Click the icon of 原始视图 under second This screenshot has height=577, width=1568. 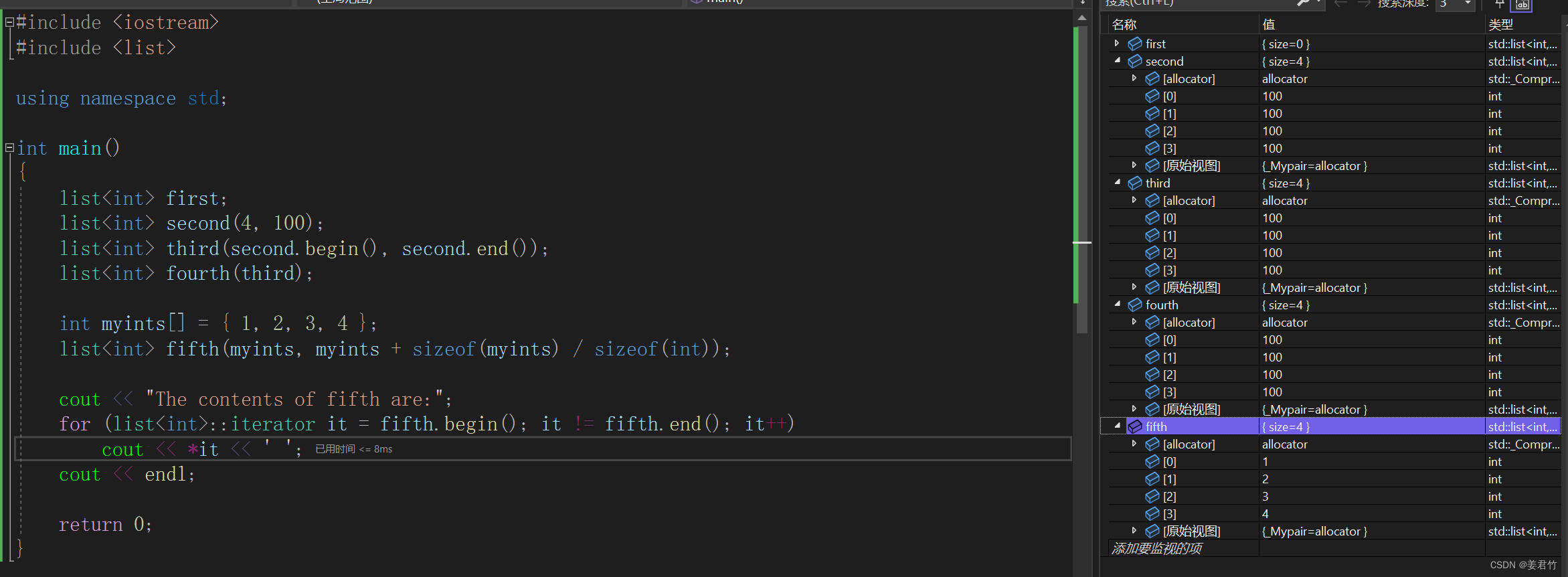[1152, 165]
